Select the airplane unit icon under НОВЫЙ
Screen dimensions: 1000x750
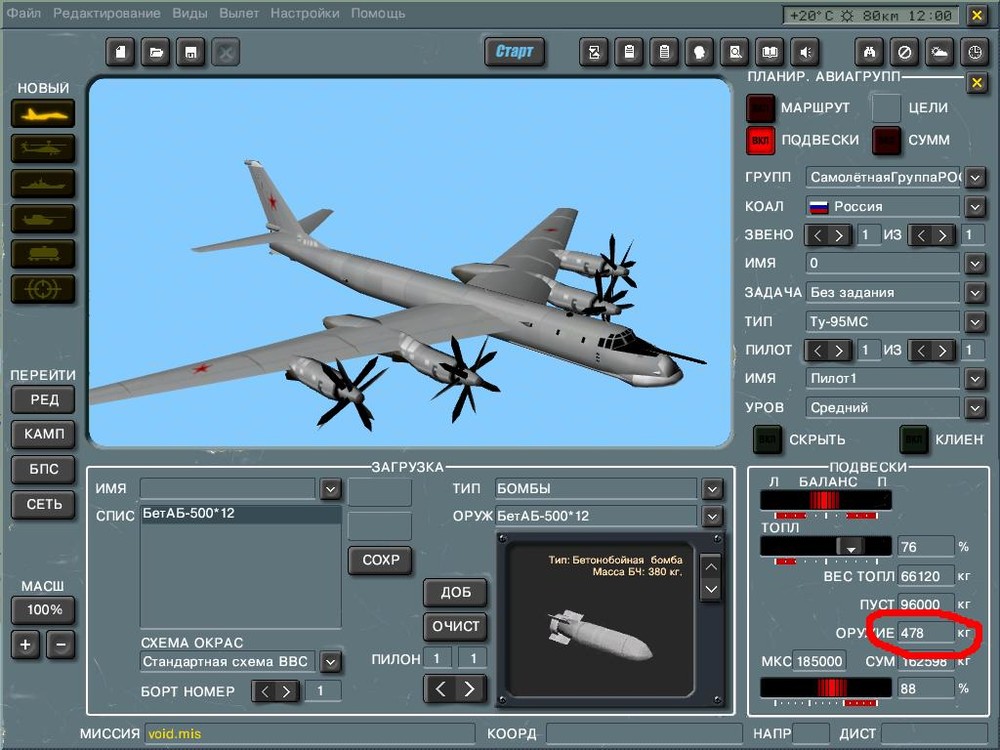point(42,113)
